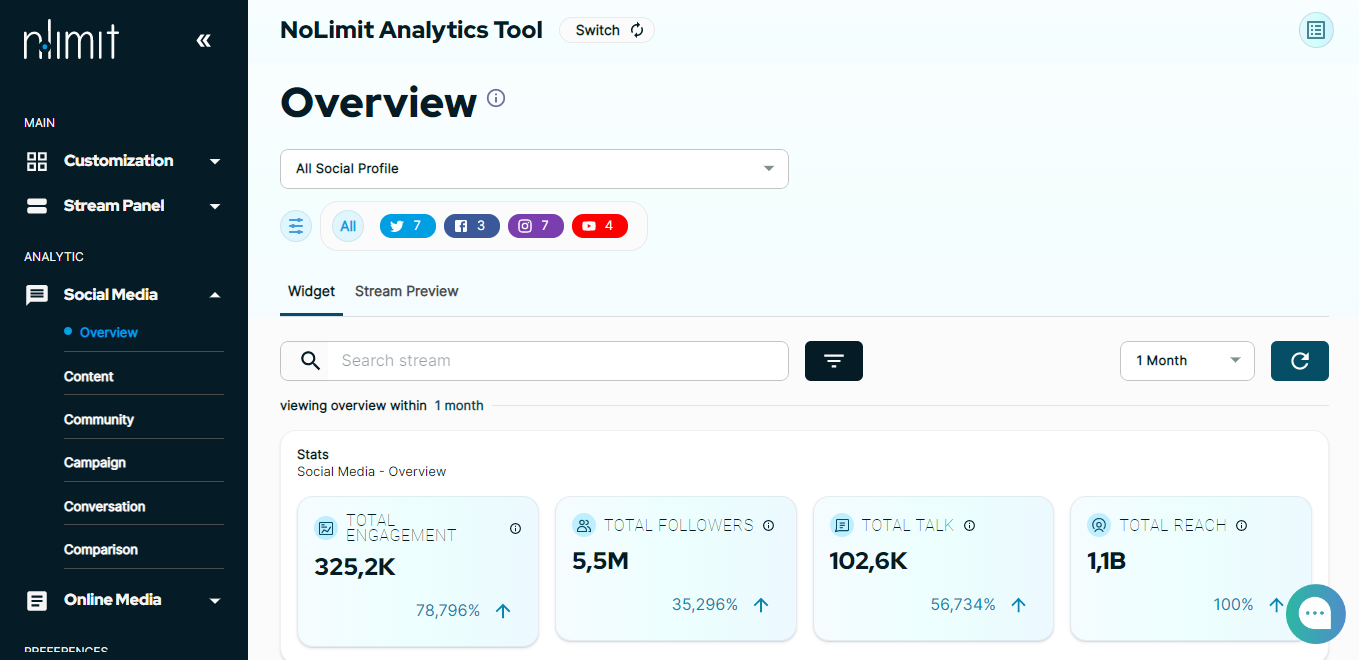Click the Total Reach card icon
This screenshot has width=1359, height=660.
tap(1099, 525)
